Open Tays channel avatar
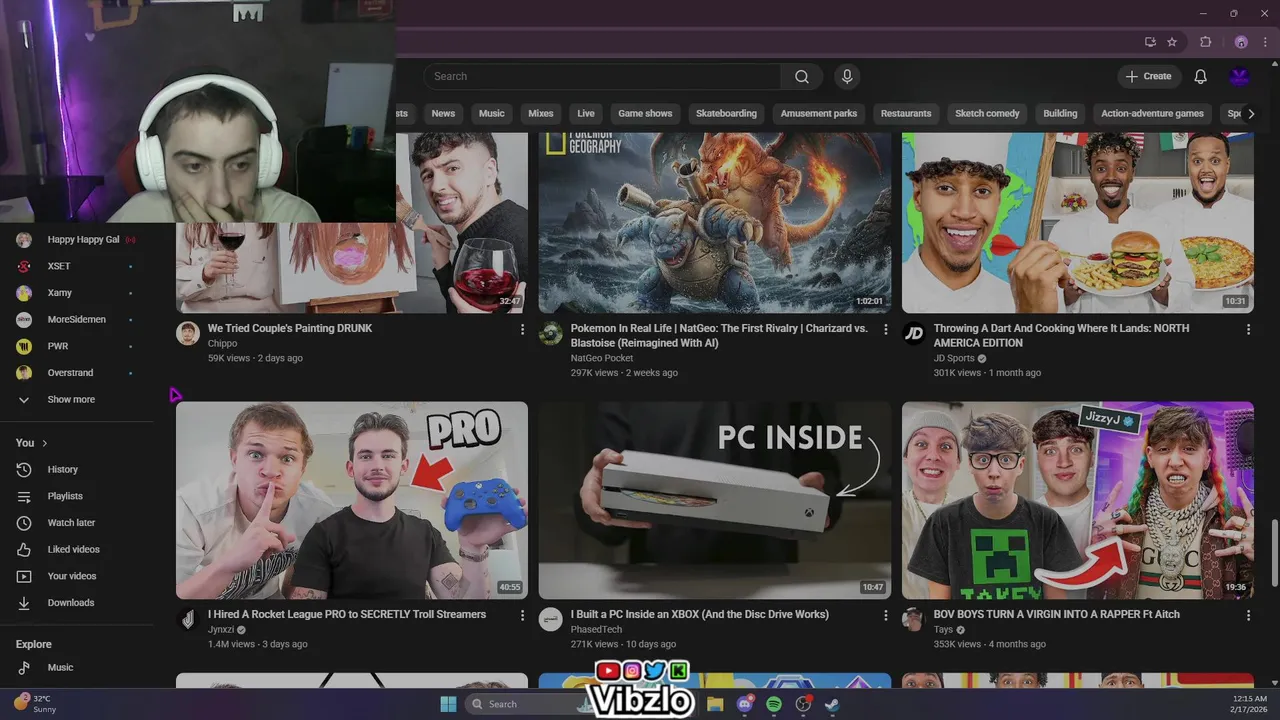 coord(914,620)
